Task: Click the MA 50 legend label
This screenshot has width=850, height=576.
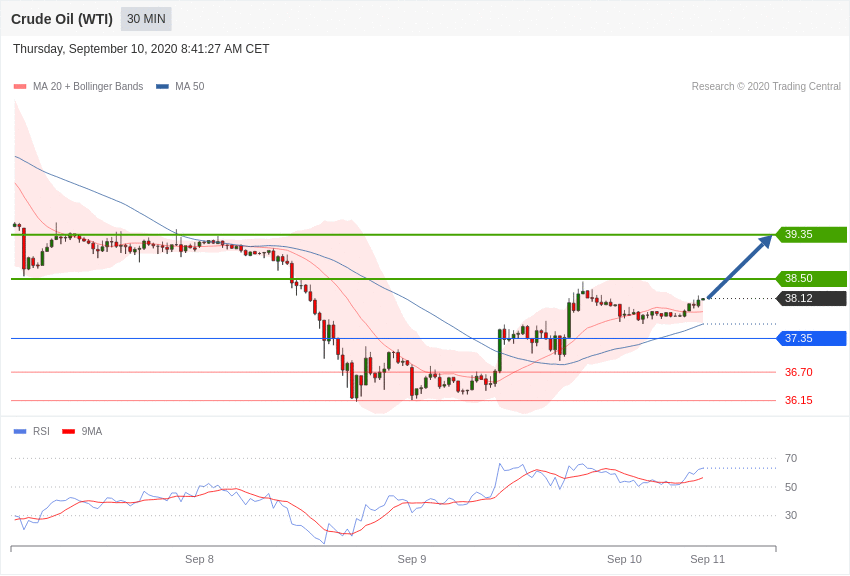Action: pyautogui.click(x=190, y=86)
